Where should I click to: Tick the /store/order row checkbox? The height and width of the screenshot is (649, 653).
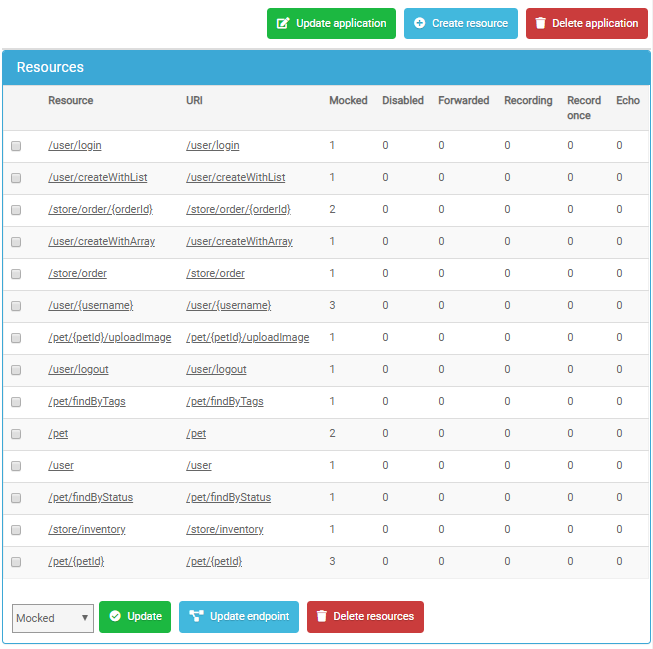coord(16,274)
